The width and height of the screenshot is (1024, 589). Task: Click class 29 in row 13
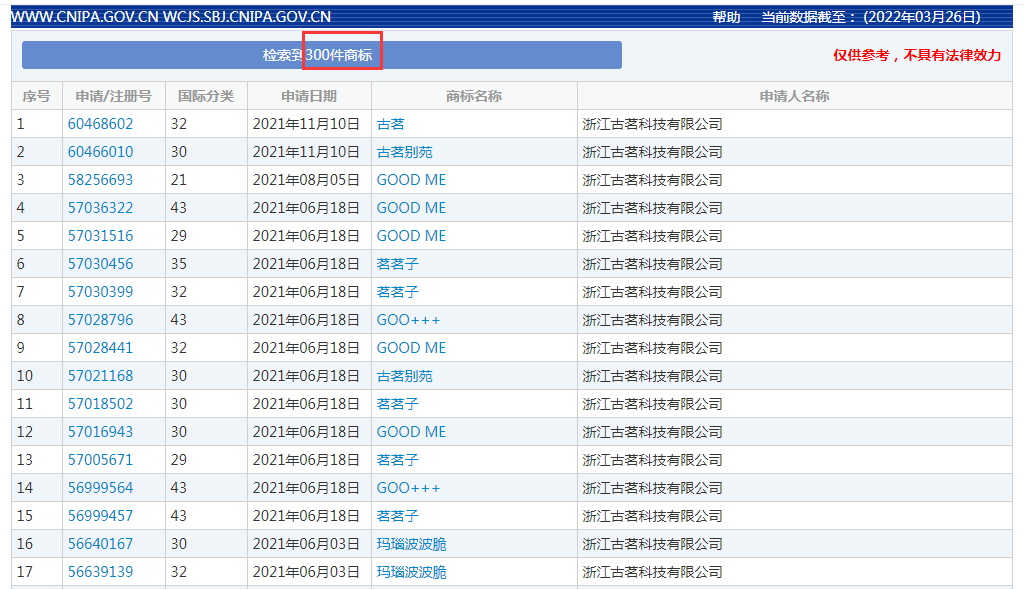pyautogui.click(x=179, y=460)
